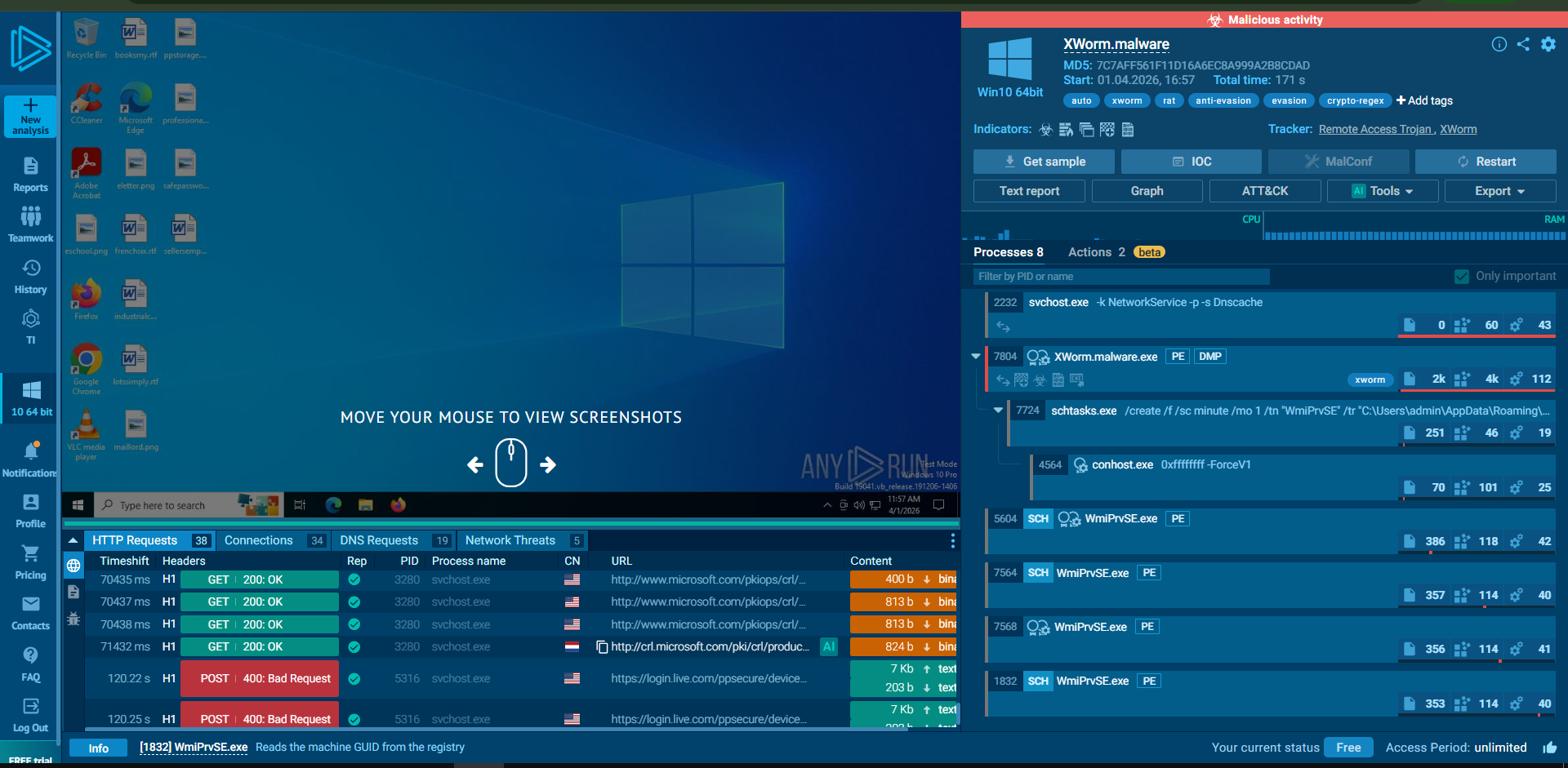This screenshot has width=1568, height=768.
Task: Open the Tools dropdown
Action: [1383, 191]
